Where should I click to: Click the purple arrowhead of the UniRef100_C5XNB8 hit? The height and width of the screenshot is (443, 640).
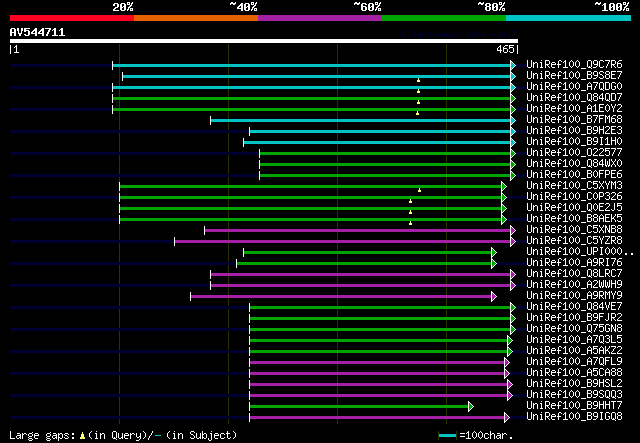pos(513,231)
